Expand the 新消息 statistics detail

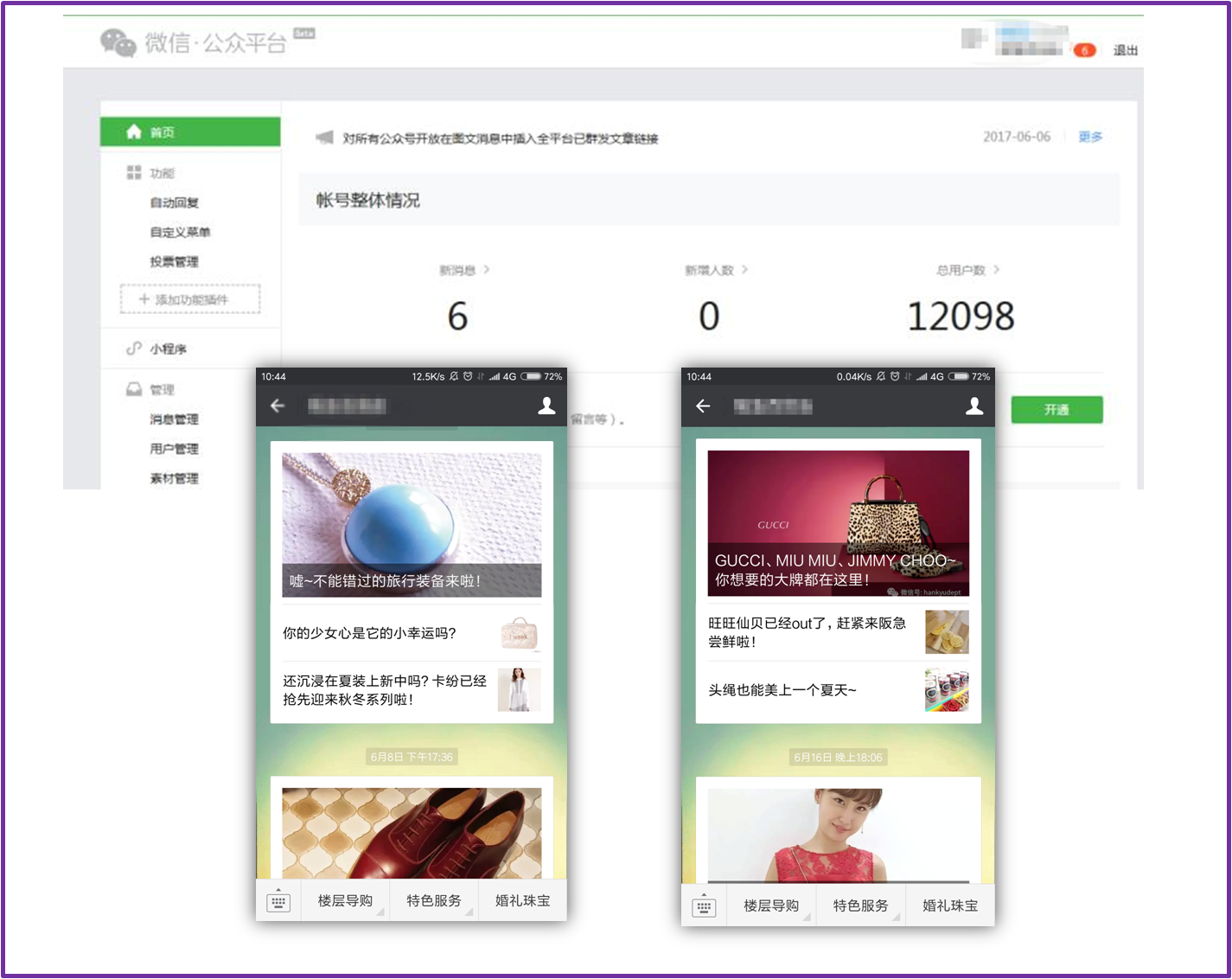pyautogui.click(x=467, y=270)
